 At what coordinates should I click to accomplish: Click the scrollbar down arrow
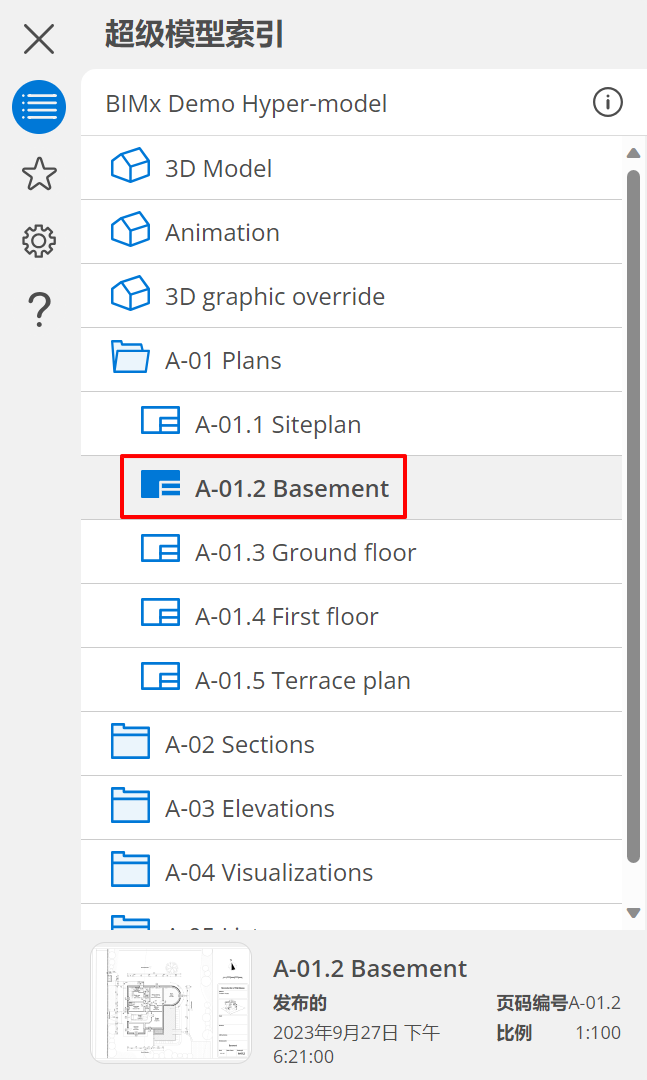[633, 912]
